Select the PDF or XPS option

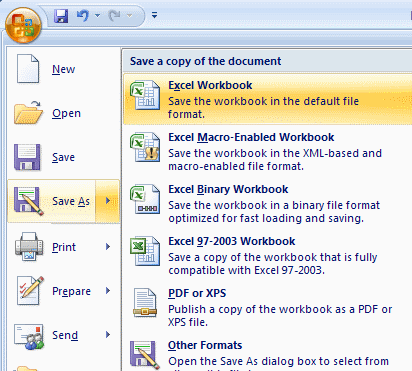tap(268, 307)
